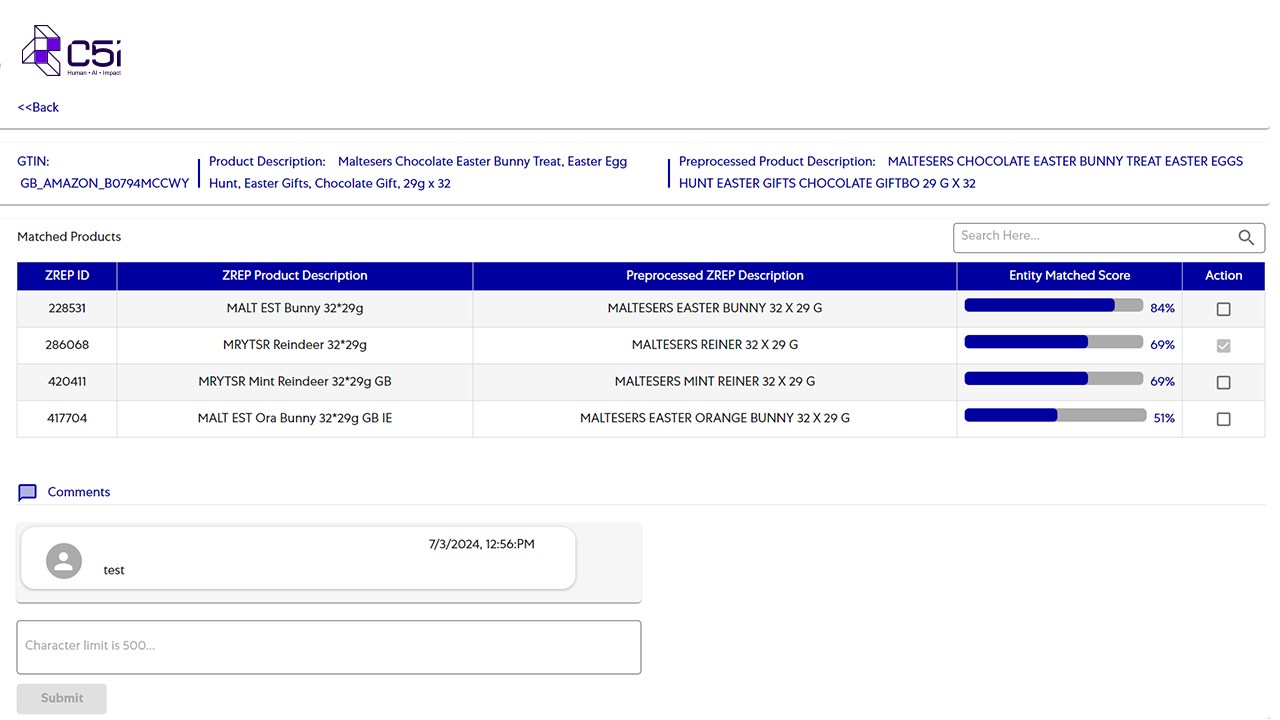Click the 84% score value
The height and width of the screenshot is (720, 1280).
click(1162, 309)
